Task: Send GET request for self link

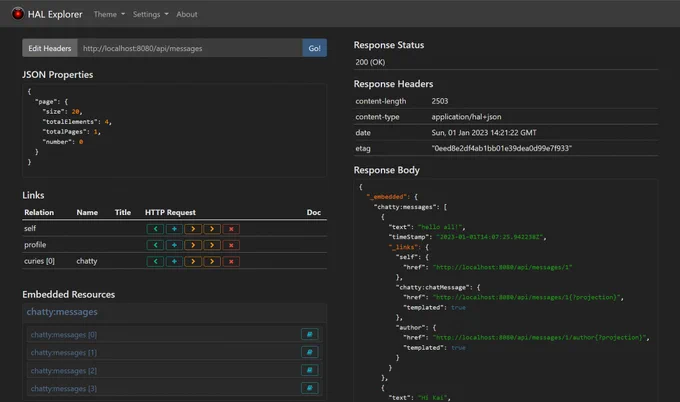Action: coord(155,229)
